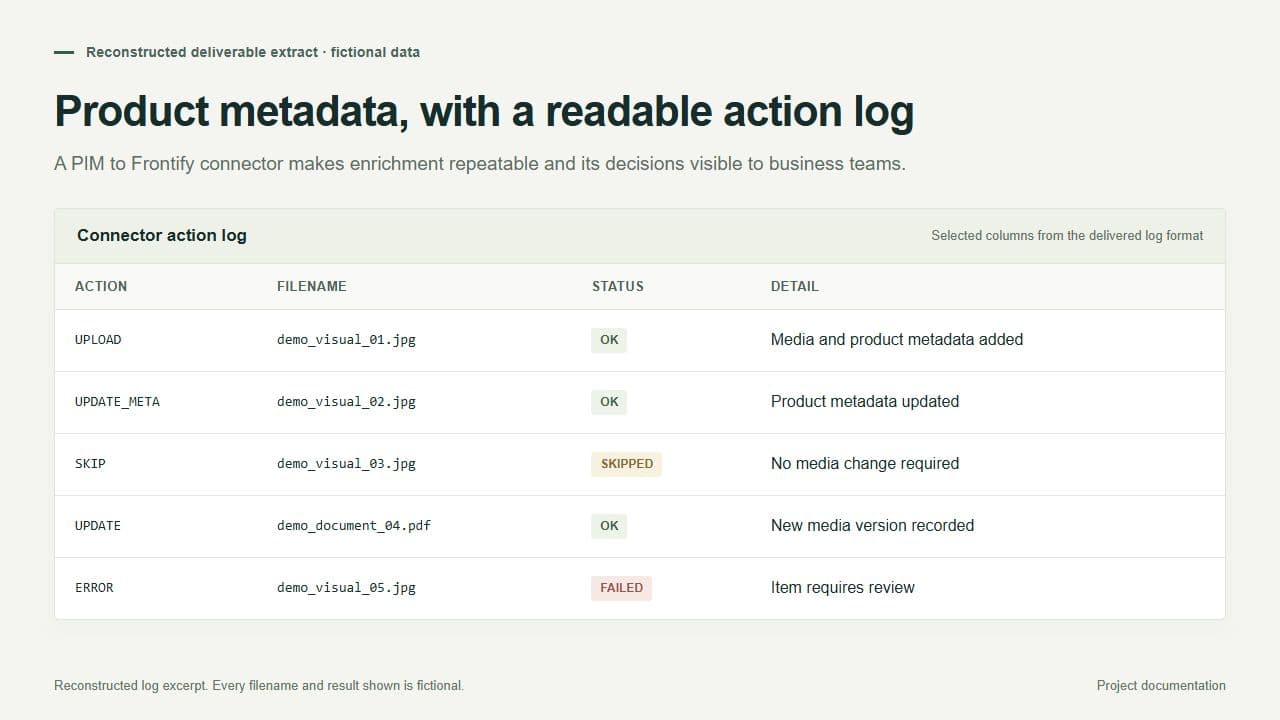The image size is (1280, 720).
Task: Select 'No media change required' detail
Action: click(865, 464)
